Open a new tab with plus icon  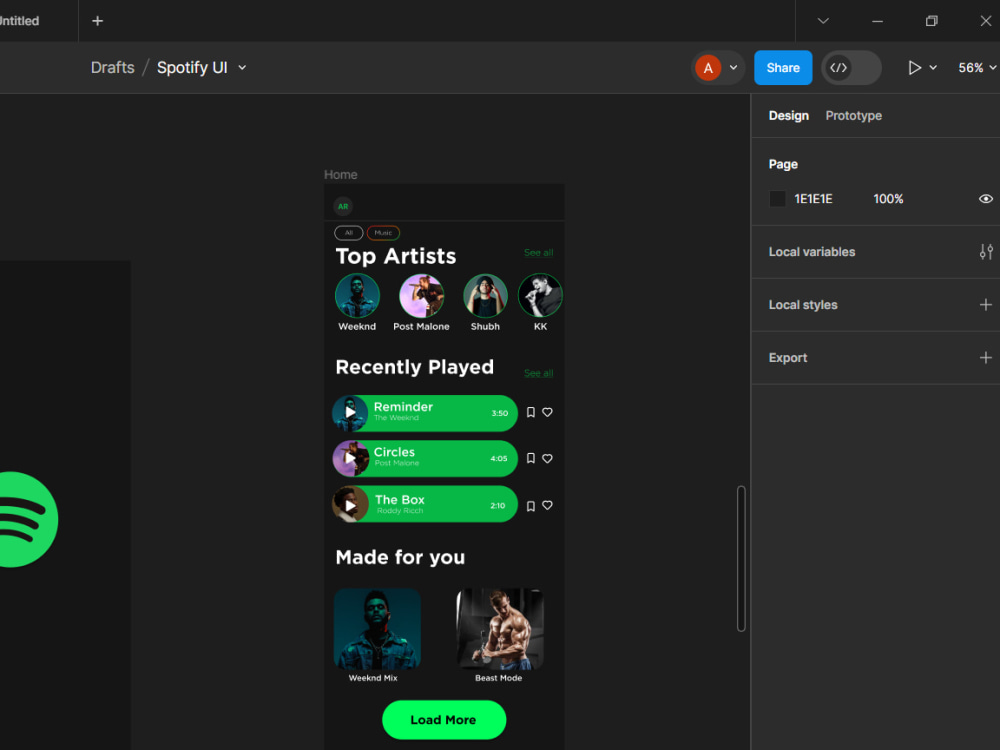[x=97, y=21]
